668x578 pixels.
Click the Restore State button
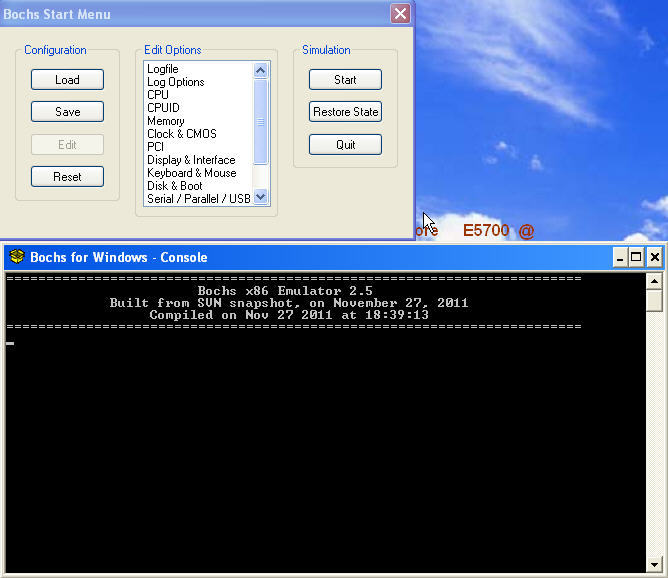tap(345, 112)
